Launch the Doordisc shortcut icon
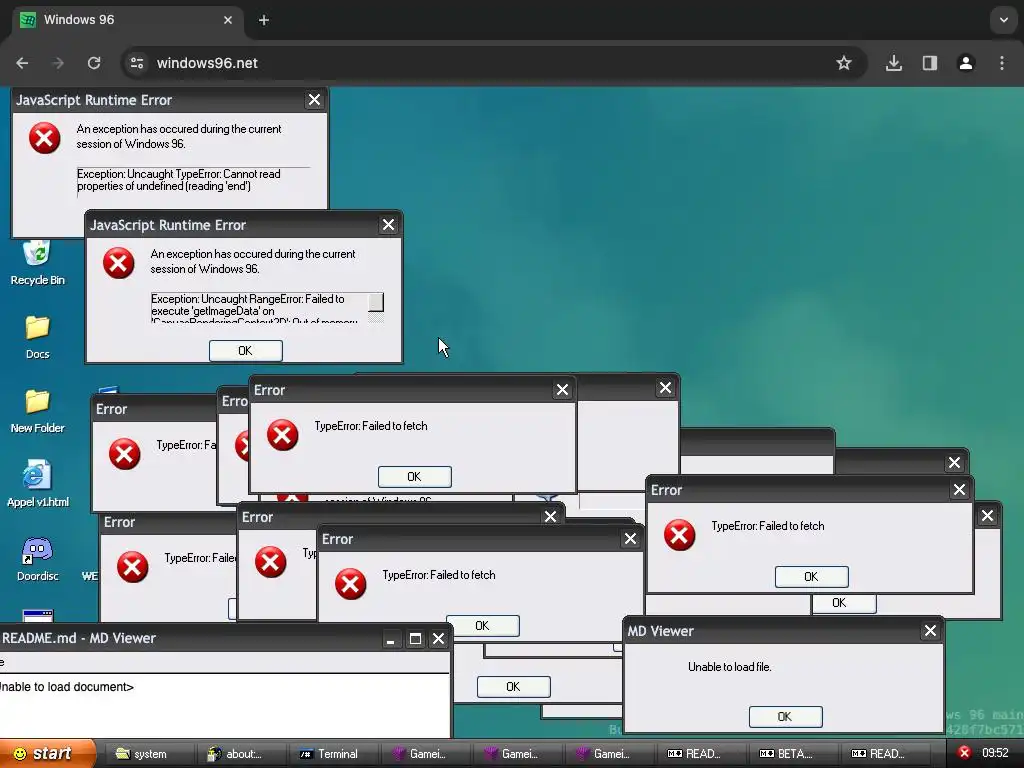The height and width of the screenshot is (768, 1024). pyautogui.click(x=37, y=559)
